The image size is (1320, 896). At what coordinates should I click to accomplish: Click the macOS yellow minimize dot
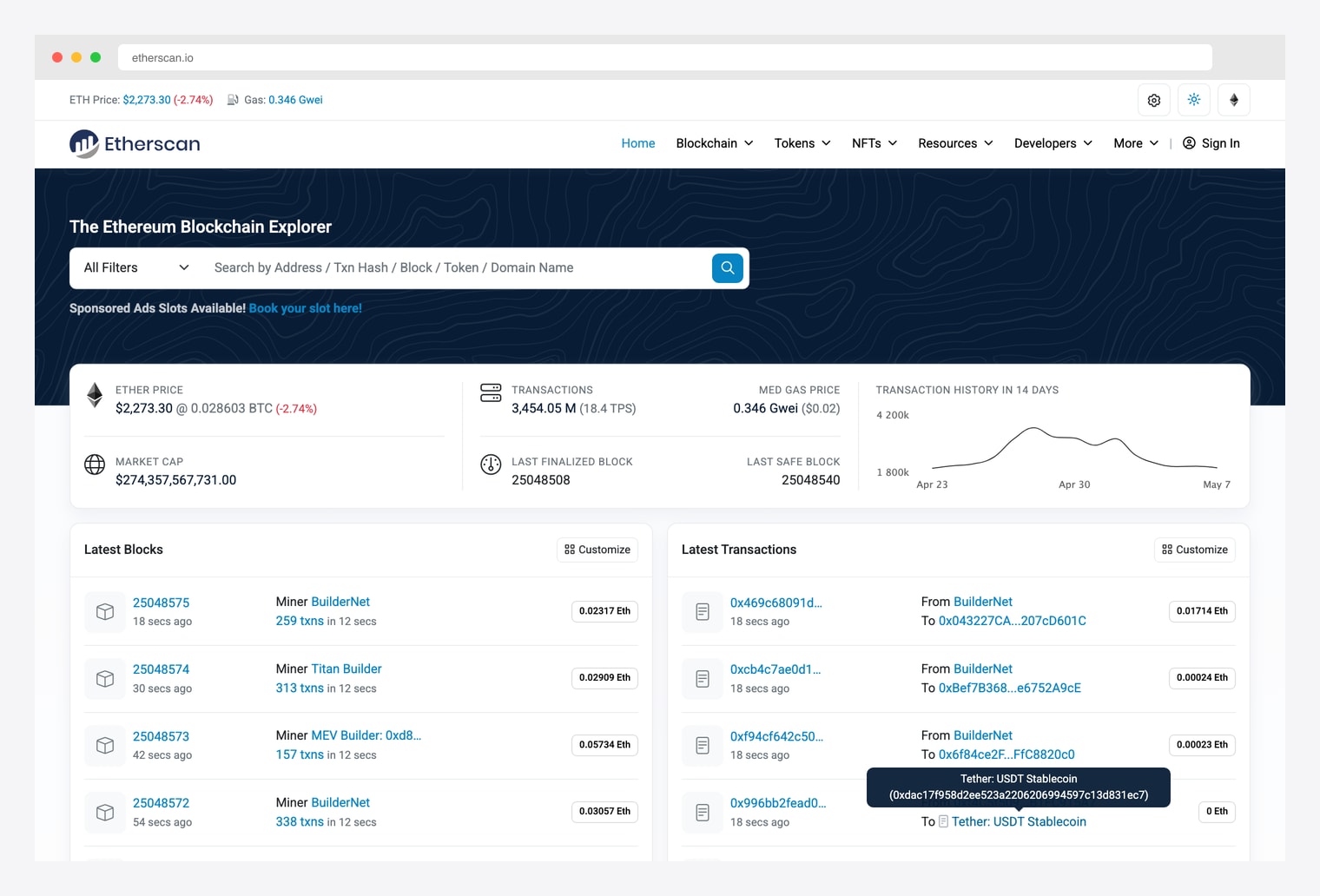point(76,57)
